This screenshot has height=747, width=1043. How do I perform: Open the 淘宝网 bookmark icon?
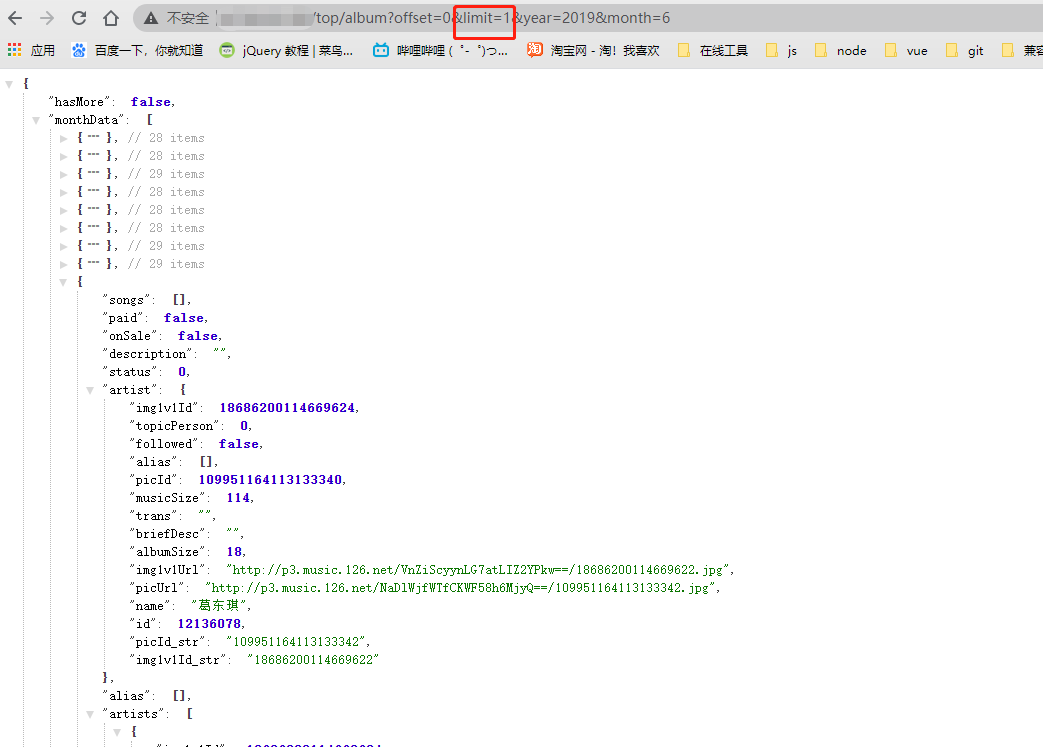pos(534,50)
